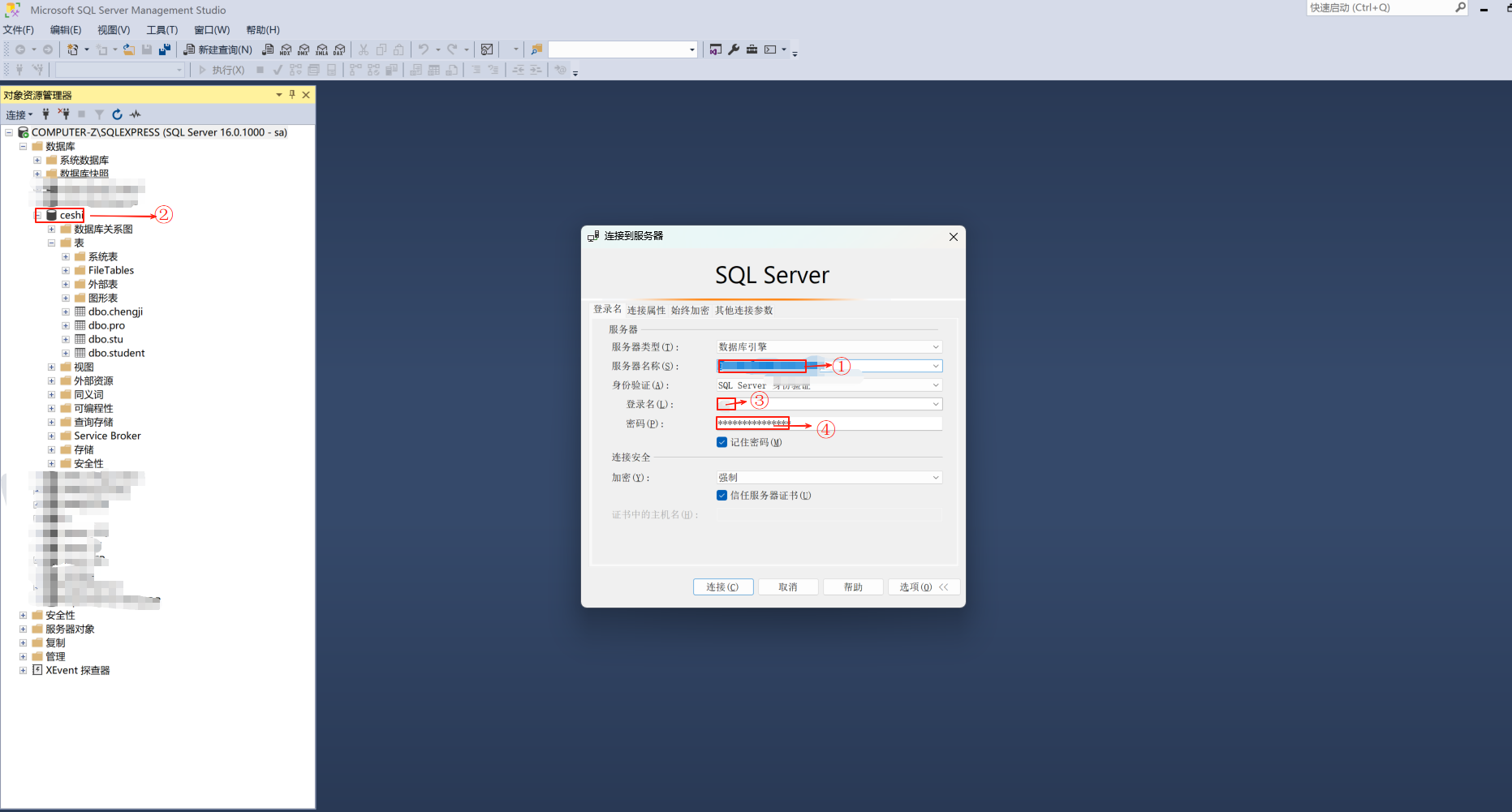1512x812 pixels.
Task: Open the 工具(T) menu
Action: 162,30
